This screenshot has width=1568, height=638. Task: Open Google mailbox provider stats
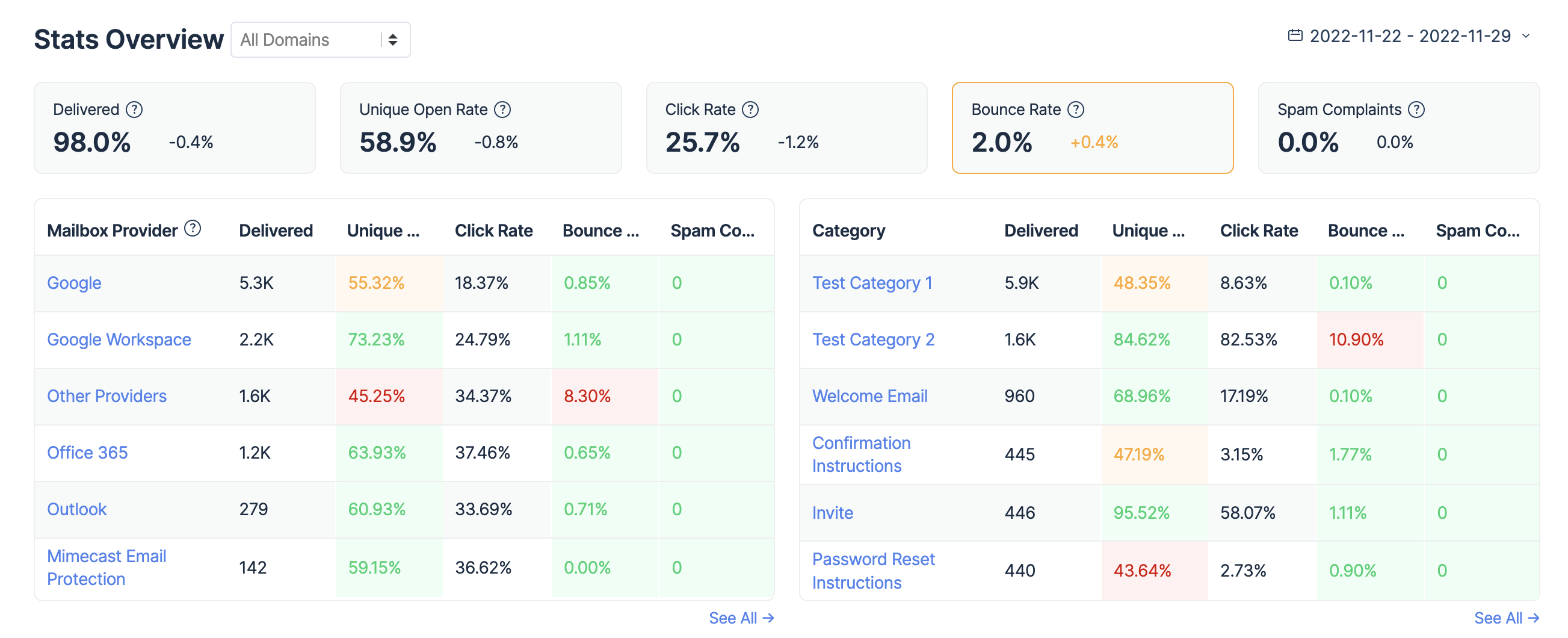(73, 282)
